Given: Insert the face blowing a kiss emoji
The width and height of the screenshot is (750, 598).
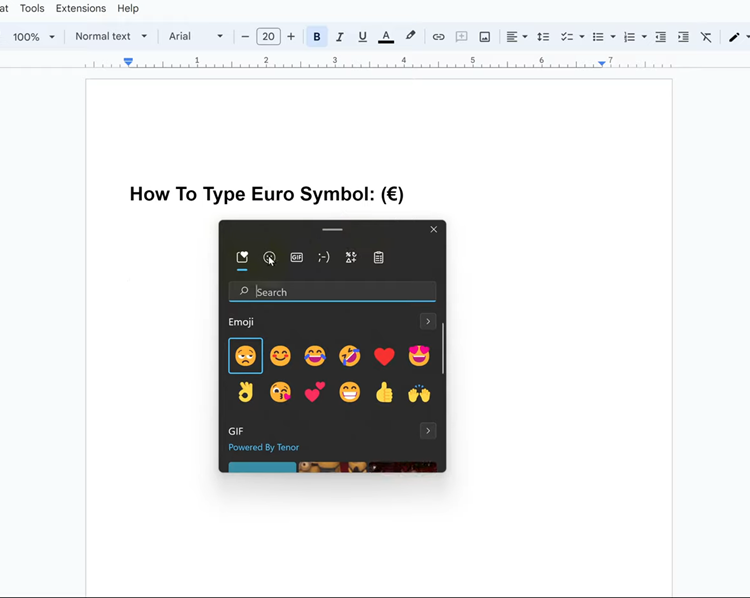Looking at the screenshot, I should pos(280,393).
